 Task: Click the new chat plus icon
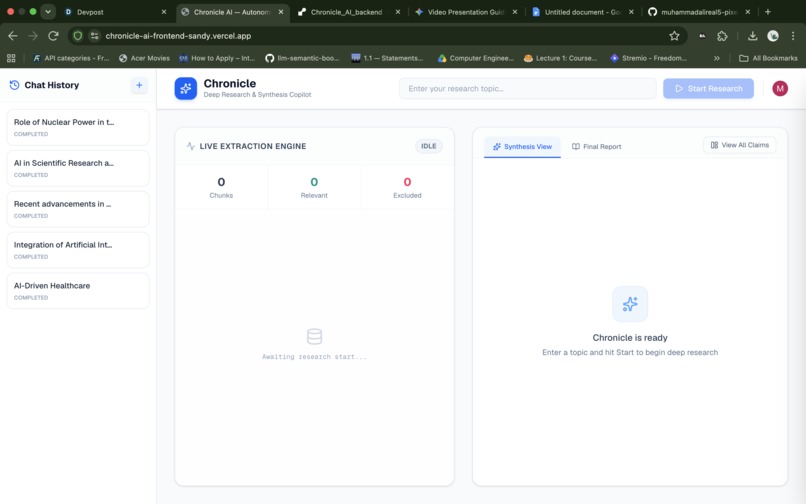(x=139, y=85)
